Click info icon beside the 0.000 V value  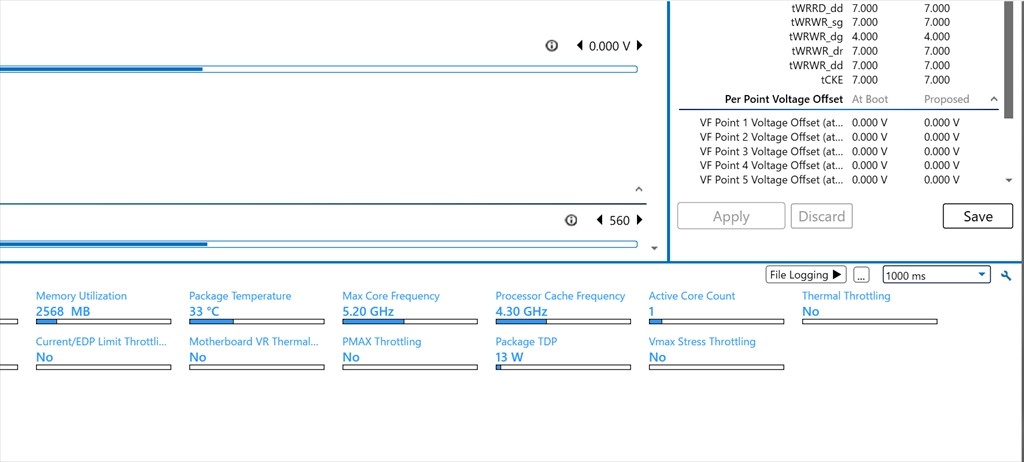coord(551,46)
